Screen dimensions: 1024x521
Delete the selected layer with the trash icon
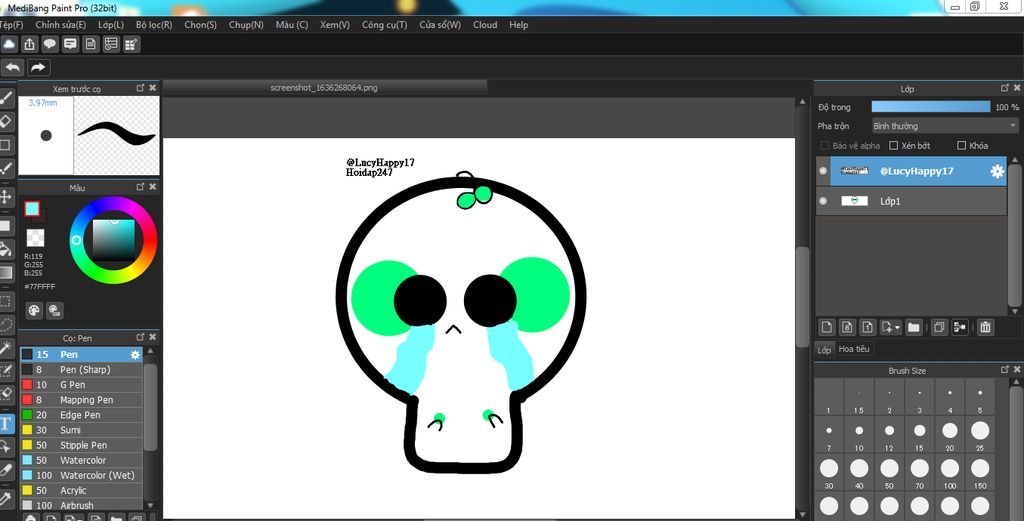[985, 327]
